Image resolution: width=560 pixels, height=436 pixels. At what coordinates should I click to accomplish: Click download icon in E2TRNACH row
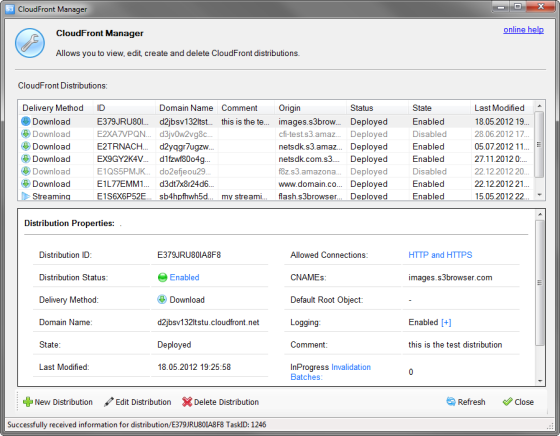point(26,146)
